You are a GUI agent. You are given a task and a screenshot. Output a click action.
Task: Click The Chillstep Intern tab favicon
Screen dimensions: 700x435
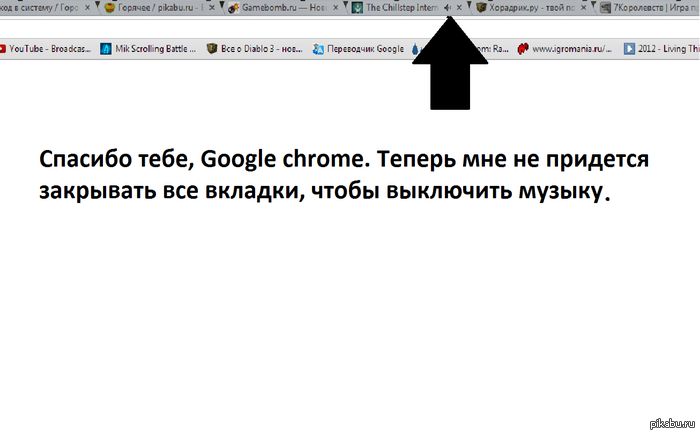pyautogui.click(x=357, y=7)
